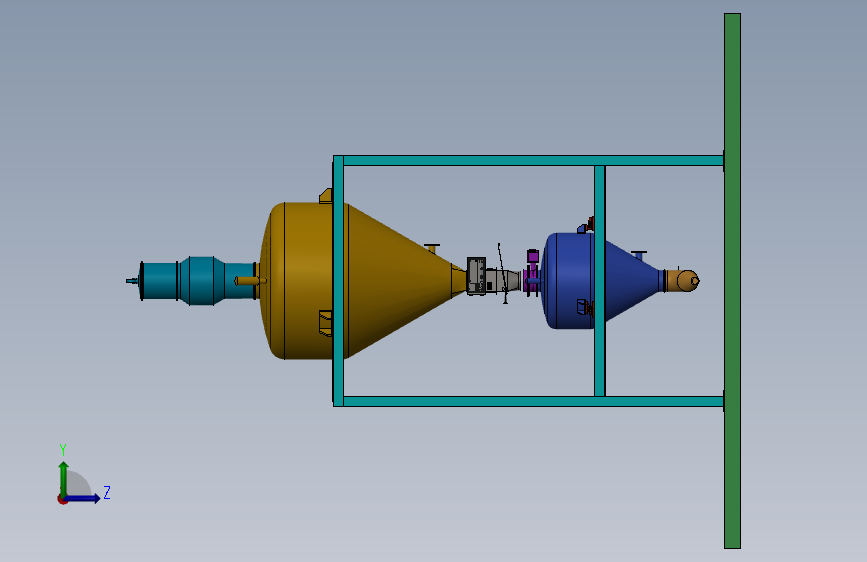The width and height of the screenshot is (867, 562).
Task: Select the small yellow pipe on tank head
Action: 249,280
